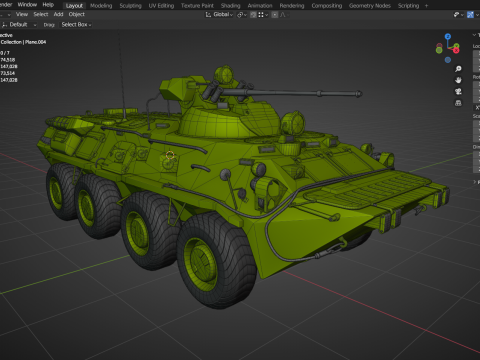Toggle the snap magnet button

pyautogui.click(x=253, y=15)
